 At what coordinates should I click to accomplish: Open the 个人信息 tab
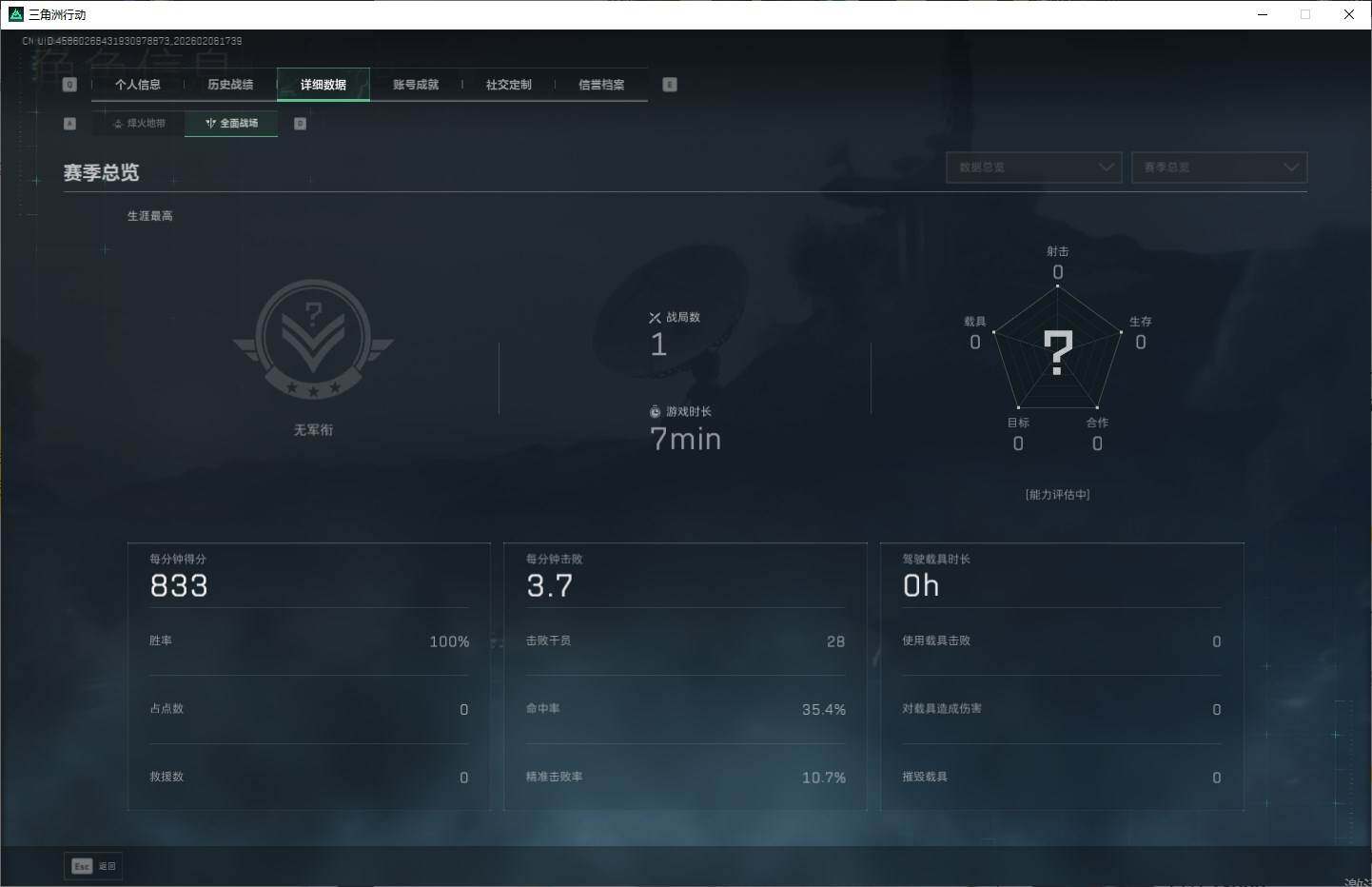[138, 85]
